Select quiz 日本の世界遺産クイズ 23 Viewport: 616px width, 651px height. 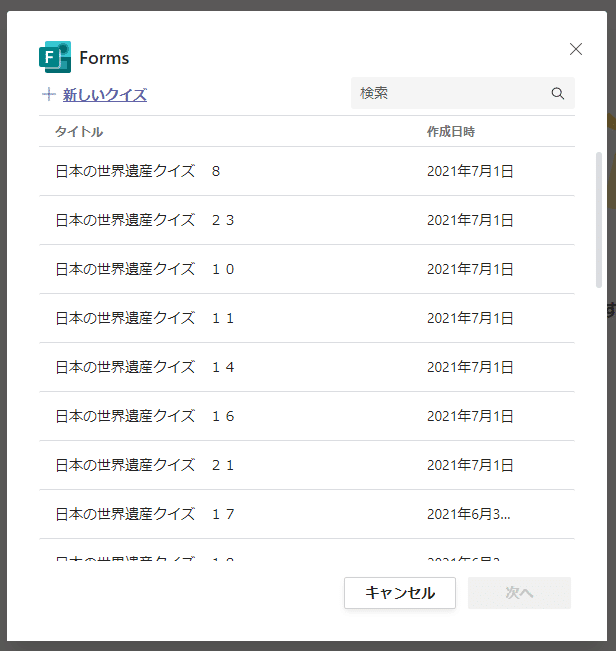[307, 220]
